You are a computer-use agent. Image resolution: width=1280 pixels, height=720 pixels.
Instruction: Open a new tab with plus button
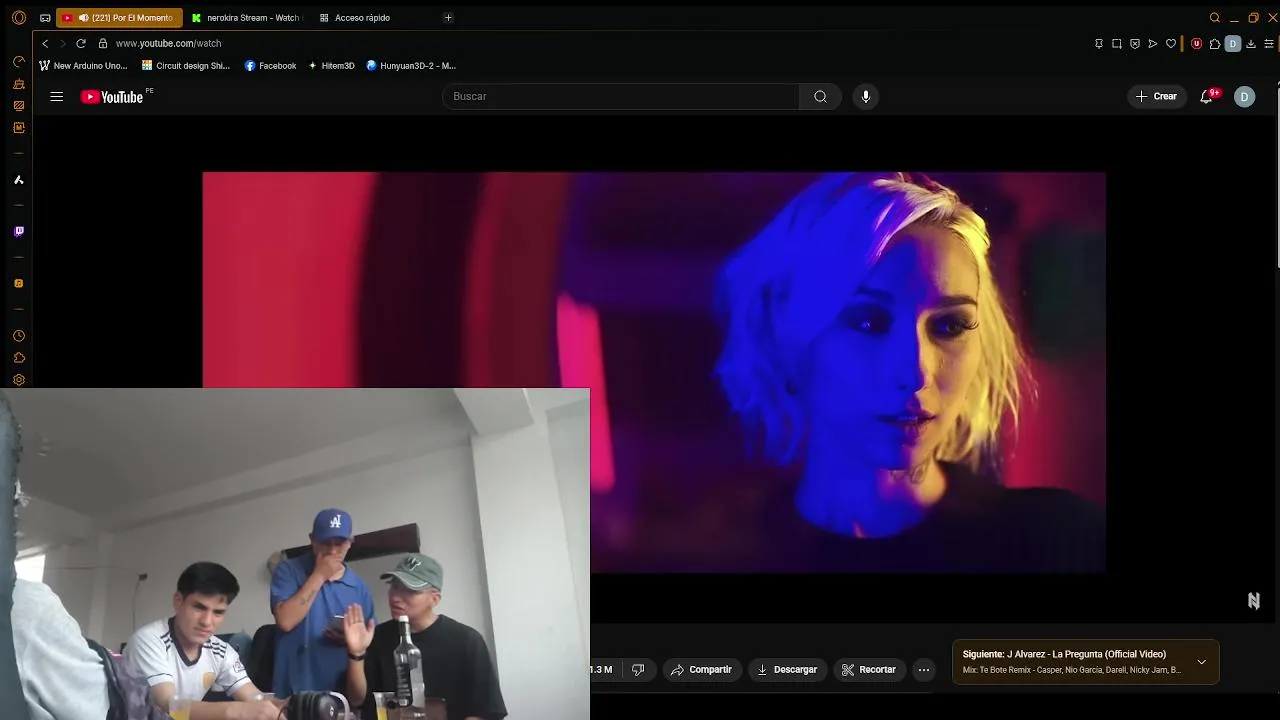[x=448, y=18]
